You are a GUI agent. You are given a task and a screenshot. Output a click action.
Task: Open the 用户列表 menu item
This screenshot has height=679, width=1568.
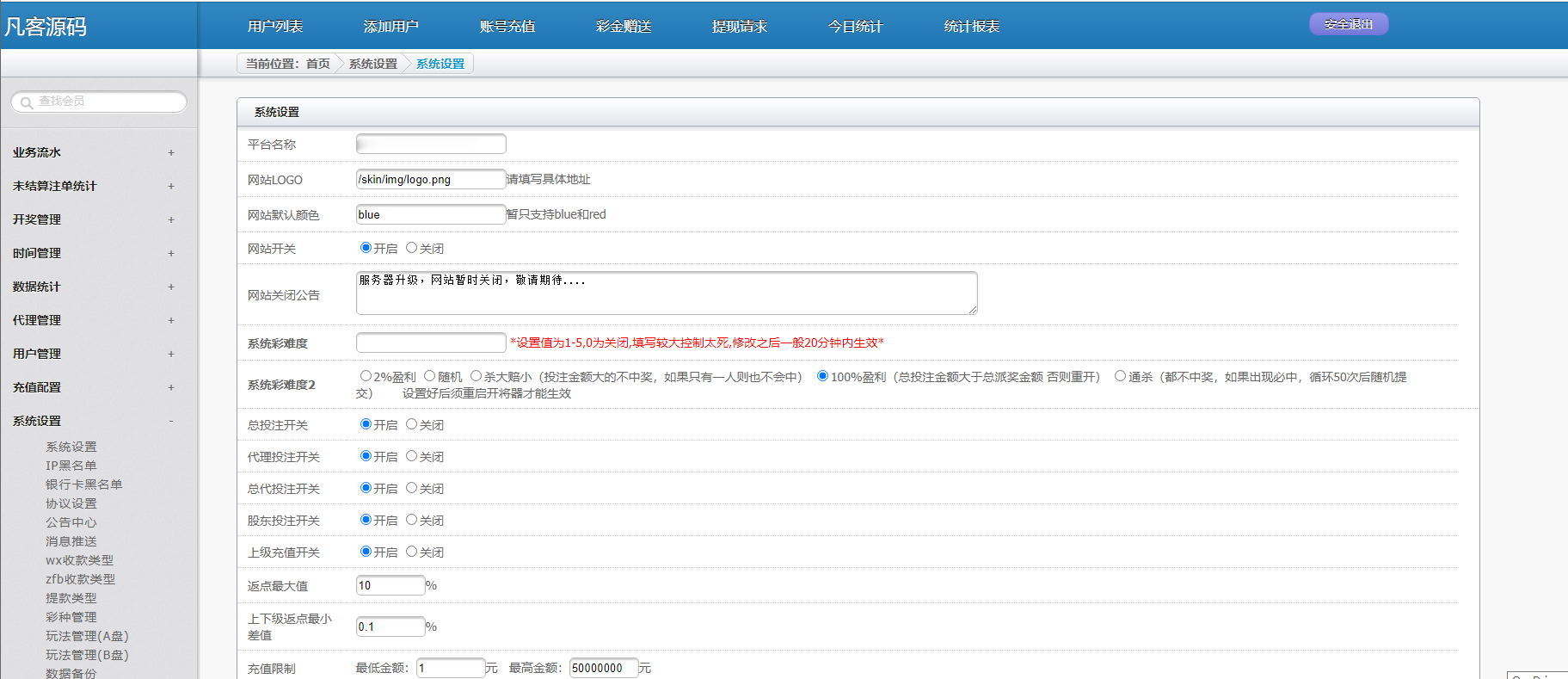tap(275, 27)
